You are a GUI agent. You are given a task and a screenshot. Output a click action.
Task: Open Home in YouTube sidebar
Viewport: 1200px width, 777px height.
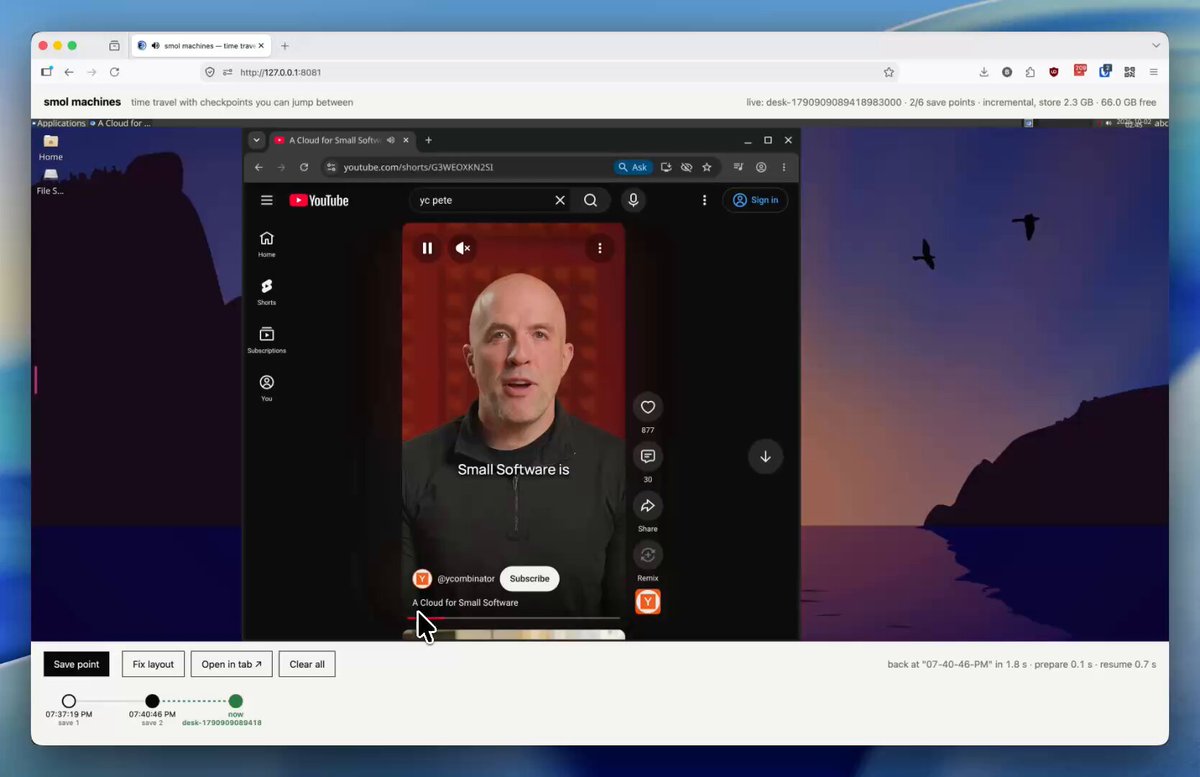point(267,244)
